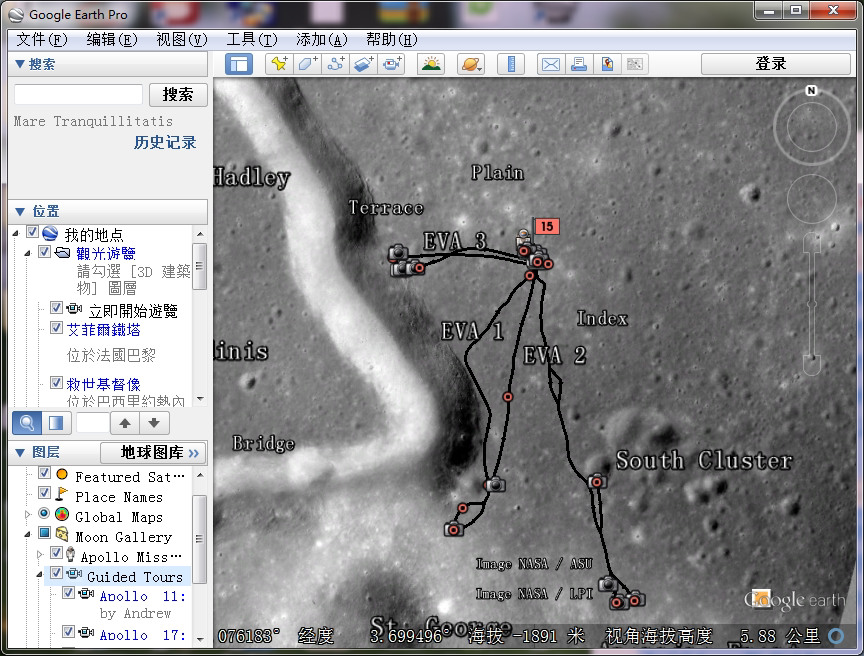Image resolution: width=864 pixels, height=656 pixels.
Task: Click the 登录 sign-in button
Action: click(776, 64)
